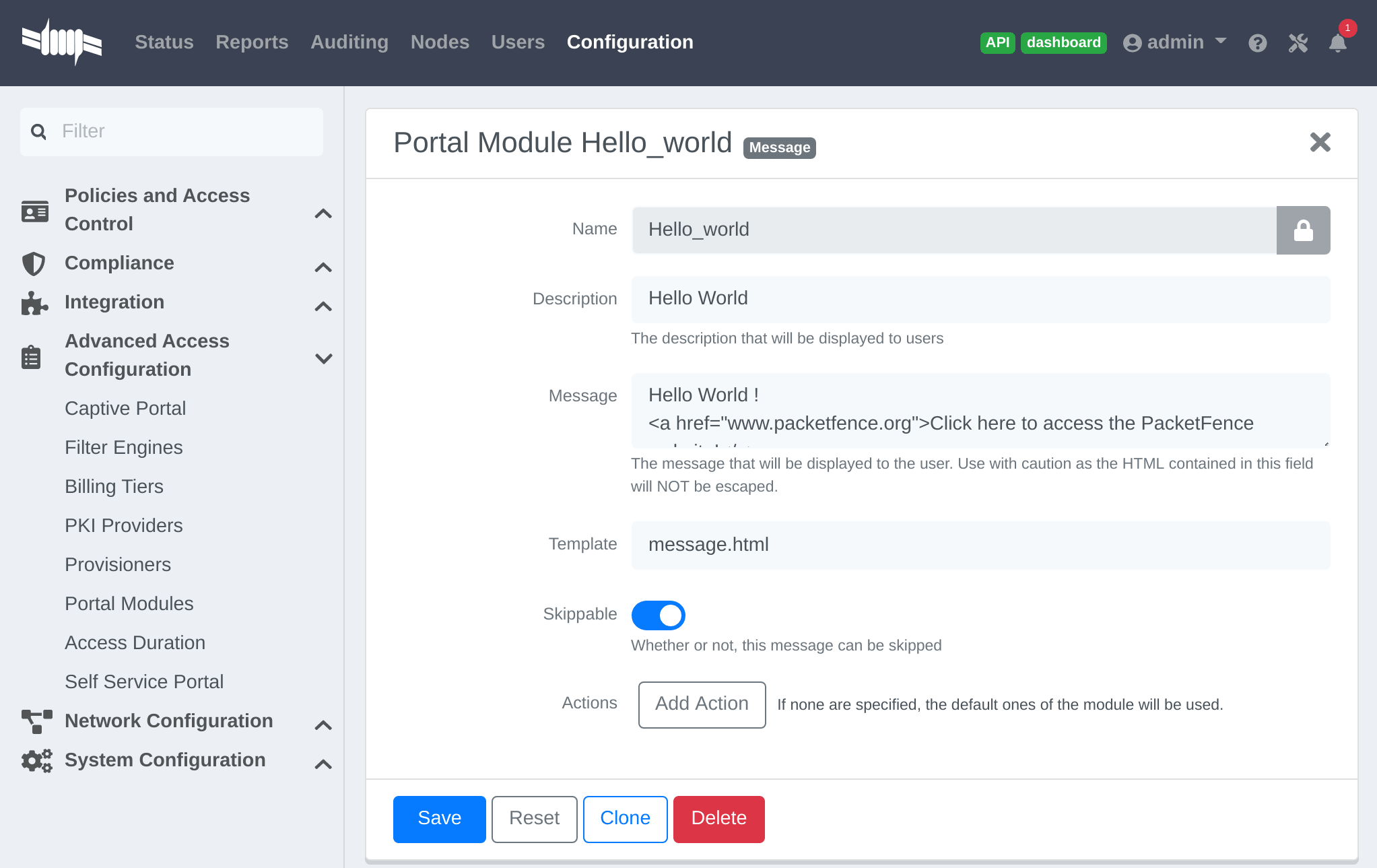Collapse the Advanced Access Configuration section
The height and width of the screenshot is (868, 1377).
323,358
